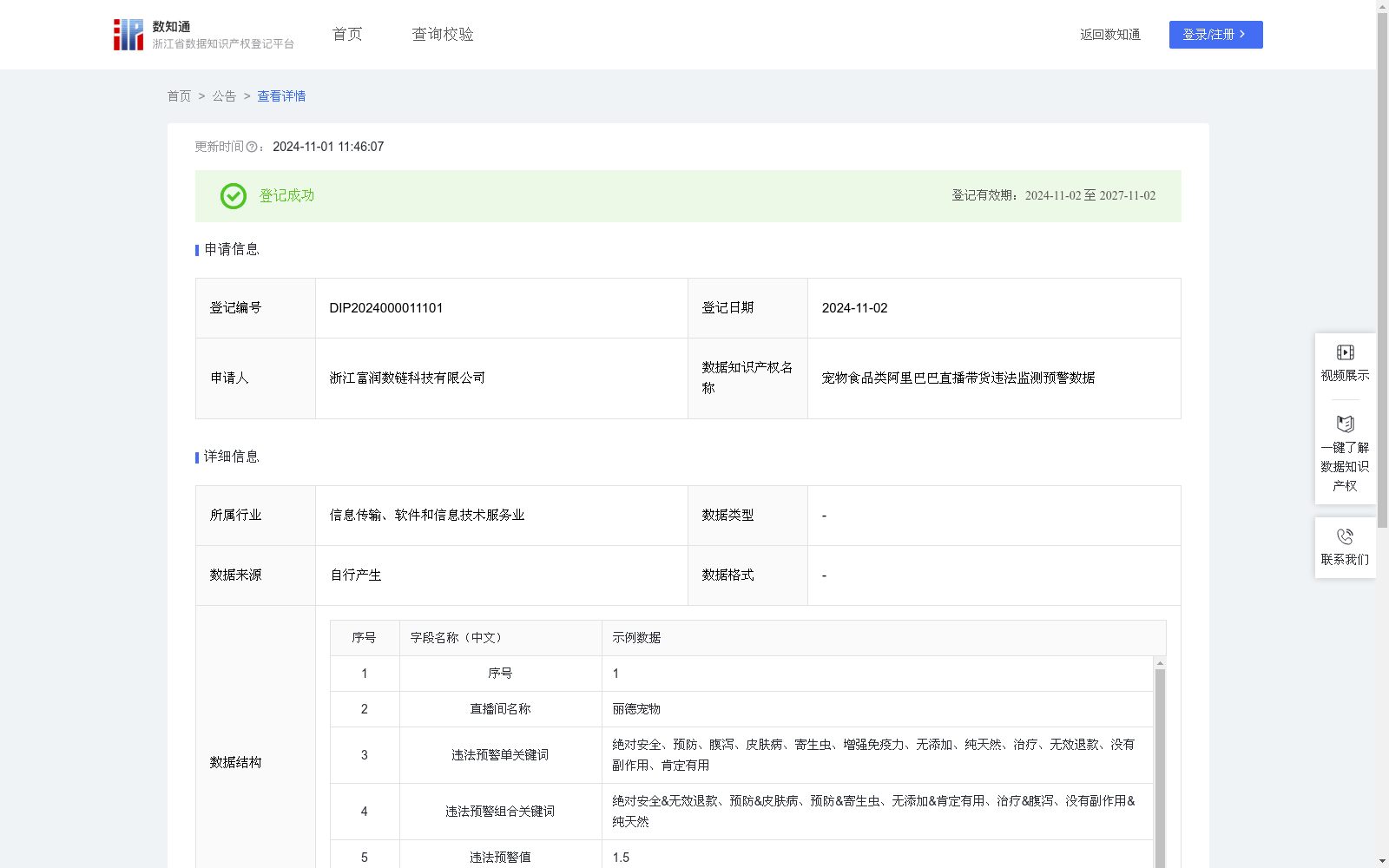Click the inner table scroll-up arrow
Image resolution: width=1389 pixels, height=868 pixels.
pyautogui.click(x=1160, y=663)
